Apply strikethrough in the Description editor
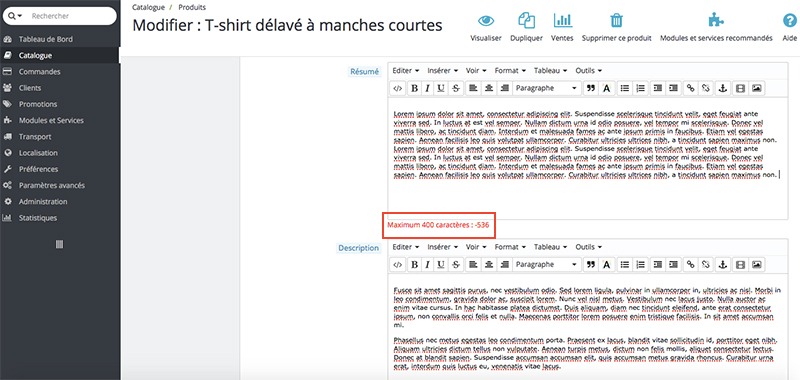This screenshot has height=380, width=800. 456,264
